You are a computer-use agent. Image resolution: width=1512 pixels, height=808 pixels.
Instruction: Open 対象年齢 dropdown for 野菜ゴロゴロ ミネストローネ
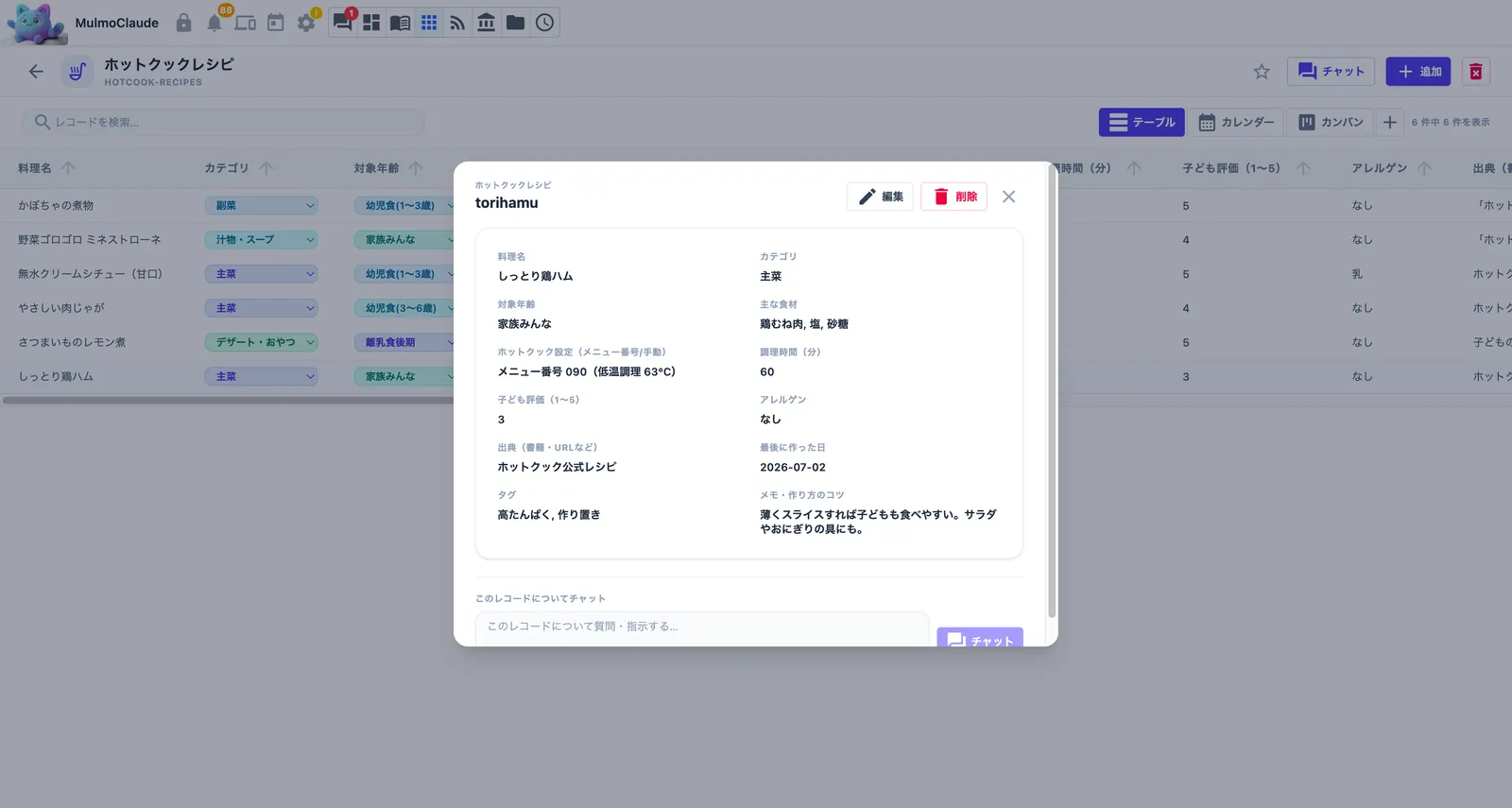pos(404,240)
